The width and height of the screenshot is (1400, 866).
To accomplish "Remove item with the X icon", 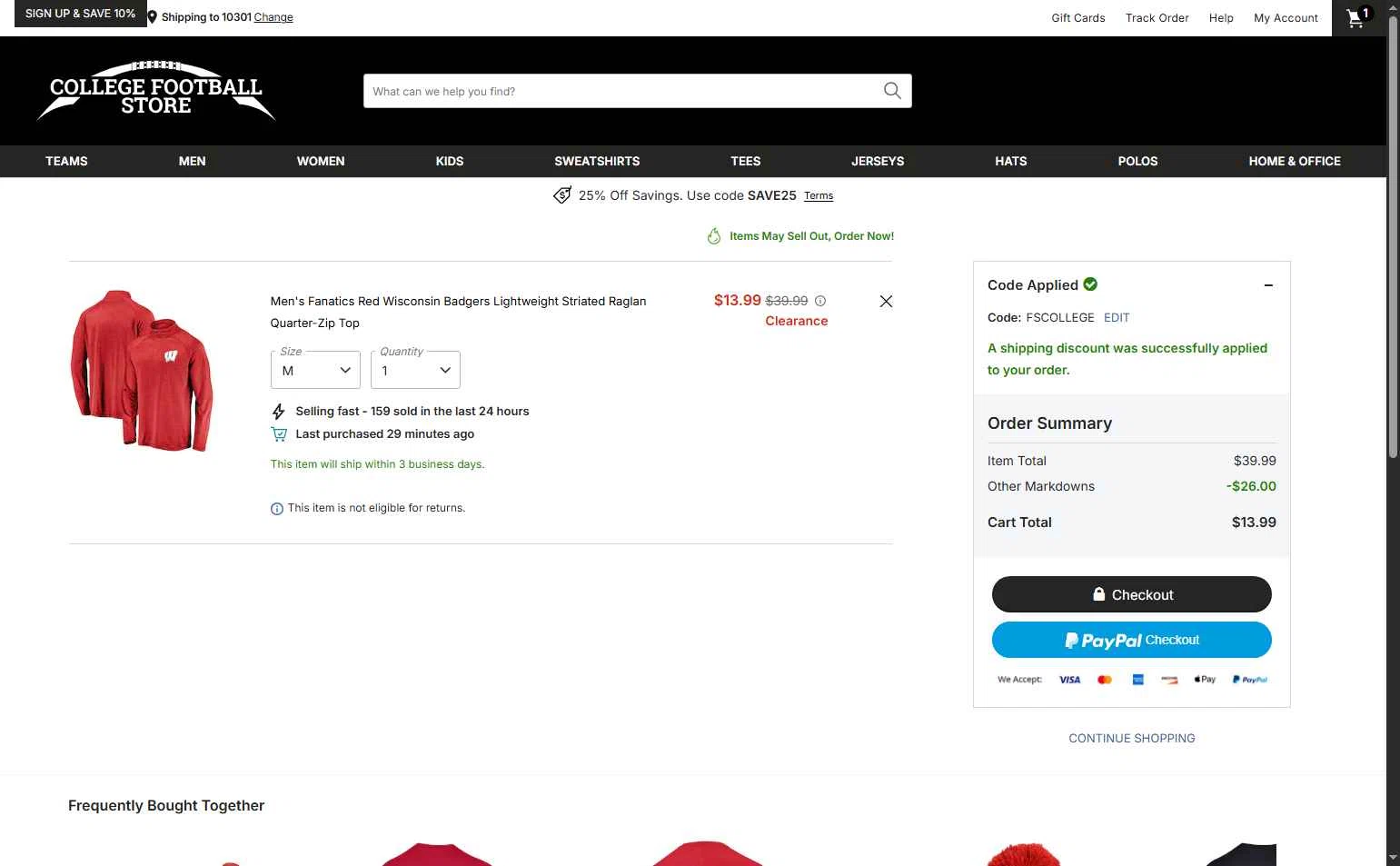I will pyautogui.click(x=886, y=302).
